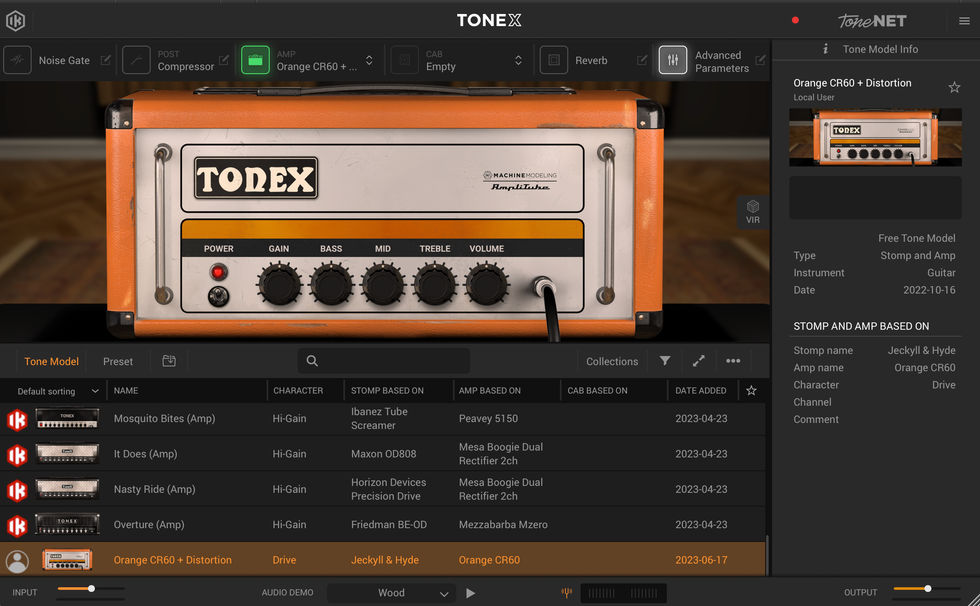
Task: Enable the Reverb module
Action: (553, 61)
